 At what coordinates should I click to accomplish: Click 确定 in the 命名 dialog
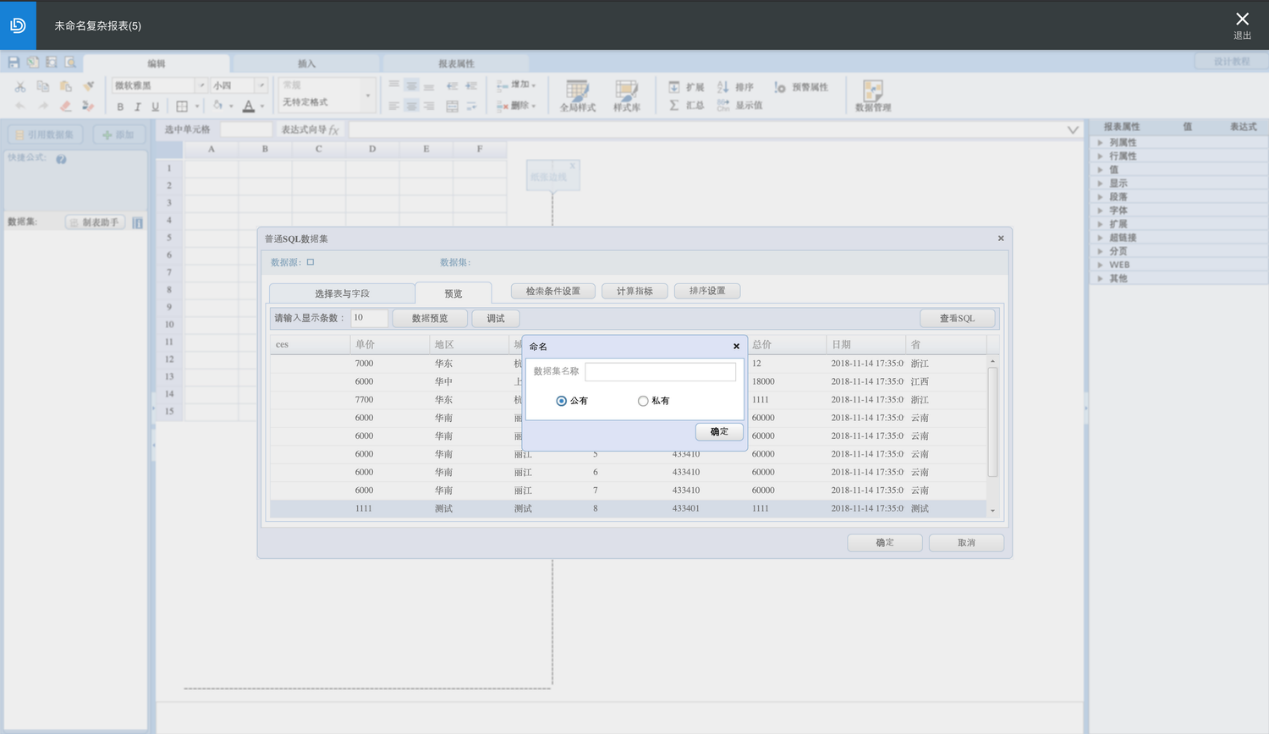(x=719, y=432)
